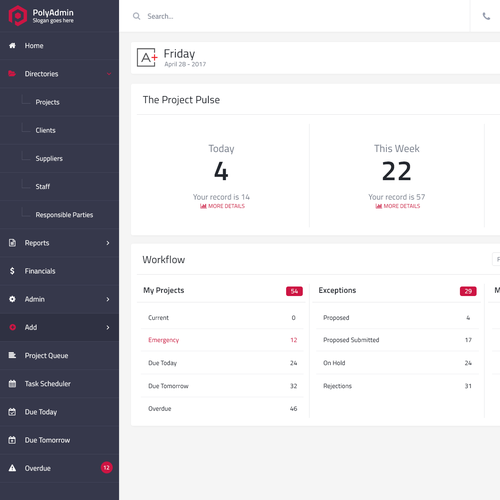Expand the Reports submenu arrow
The height and width of the screenshot is (500, 500).
[x=108, y=243]
